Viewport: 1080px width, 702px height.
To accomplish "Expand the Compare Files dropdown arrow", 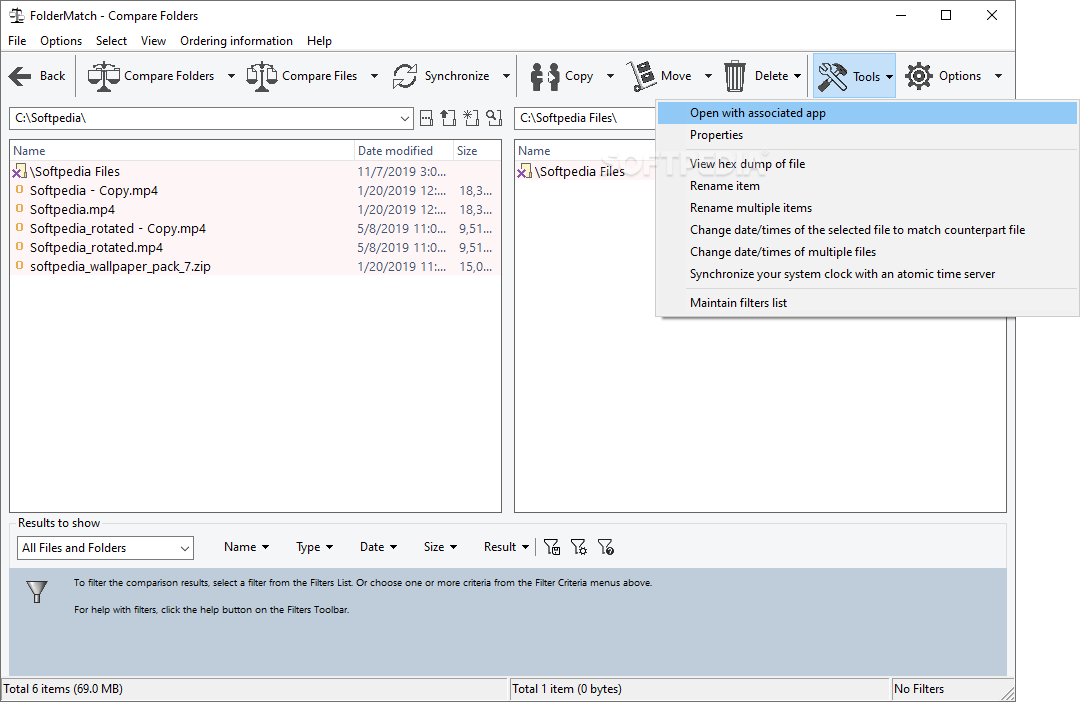I will click(374, 76).
